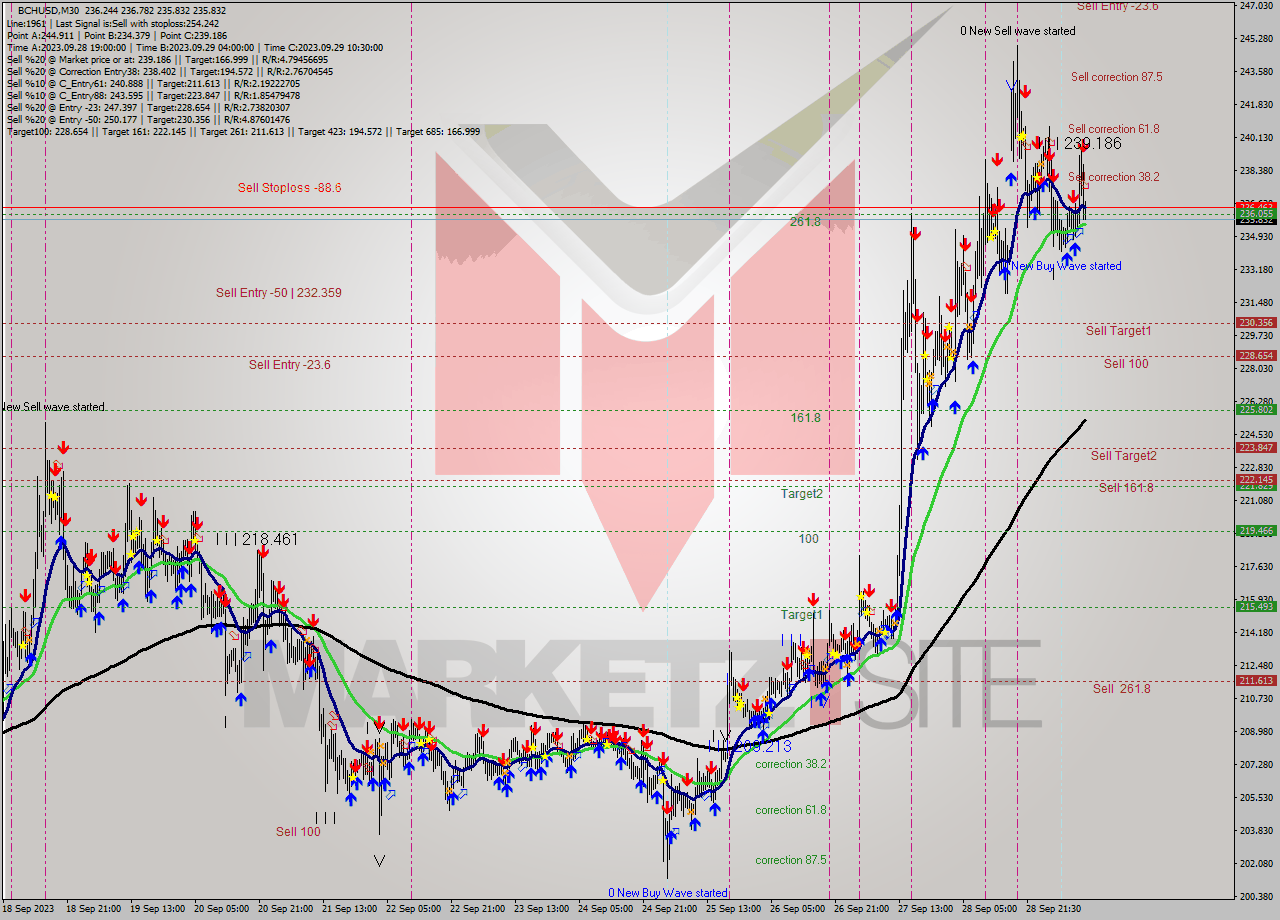The height and width of the screenshot is (920, 1280).
Task: Click the 'Sell Target2' label
Action: tap(1123, 456)
